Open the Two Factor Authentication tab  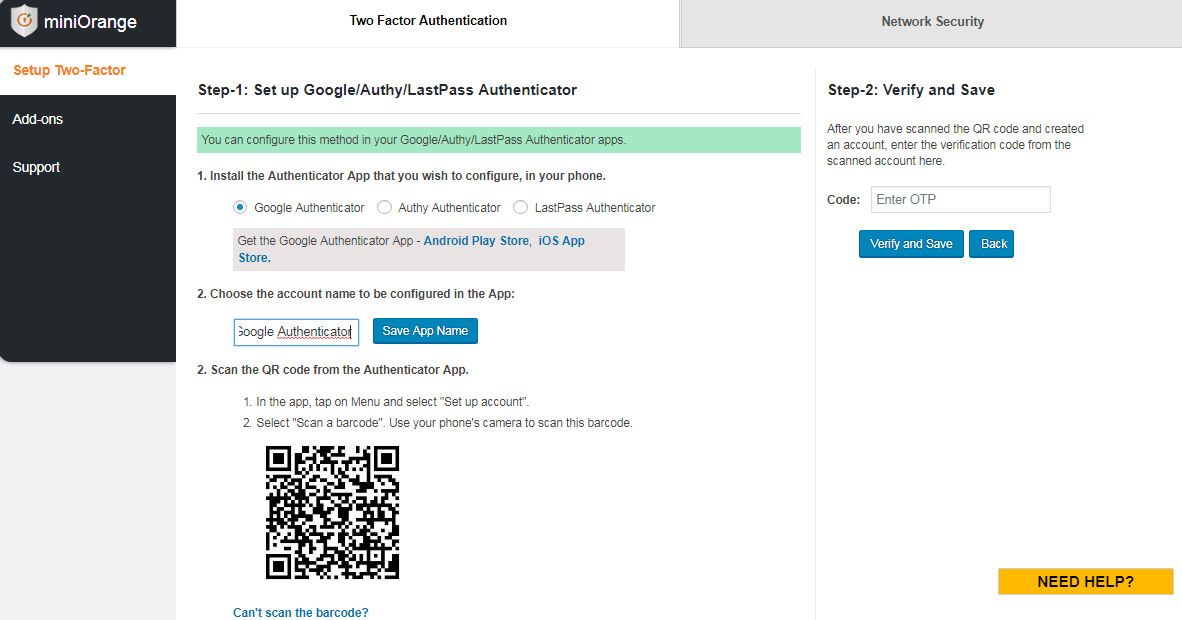[428, 21]
